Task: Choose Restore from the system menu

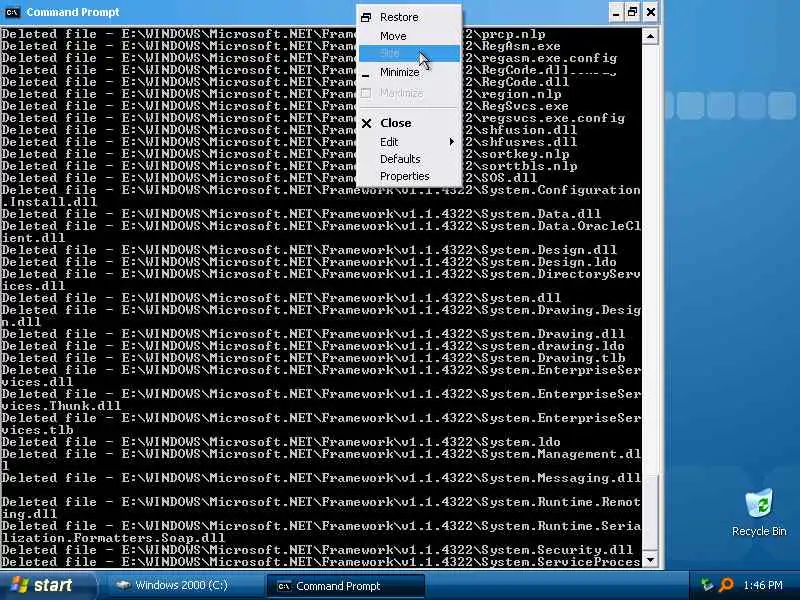Action: tap(409, 17)
